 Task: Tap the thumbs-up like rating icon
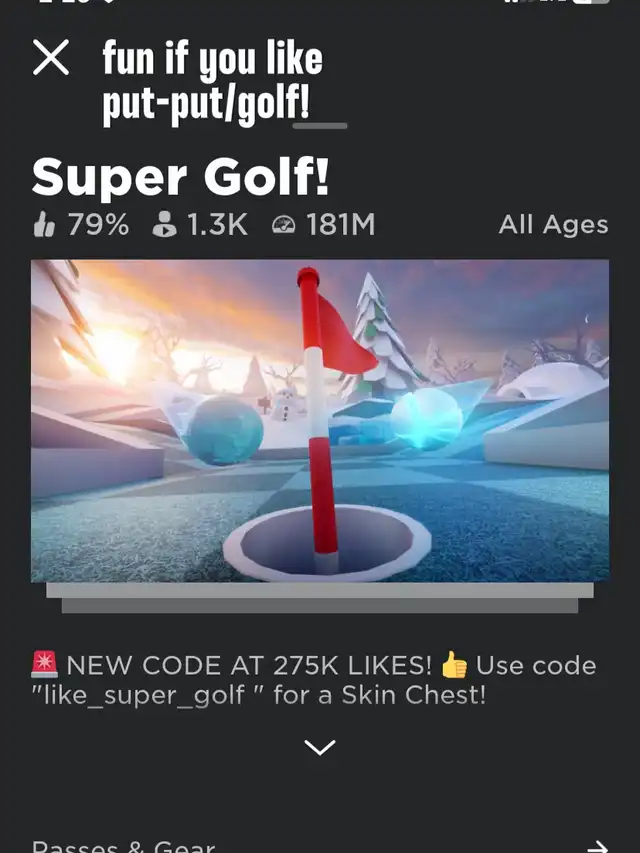[44, 225]
